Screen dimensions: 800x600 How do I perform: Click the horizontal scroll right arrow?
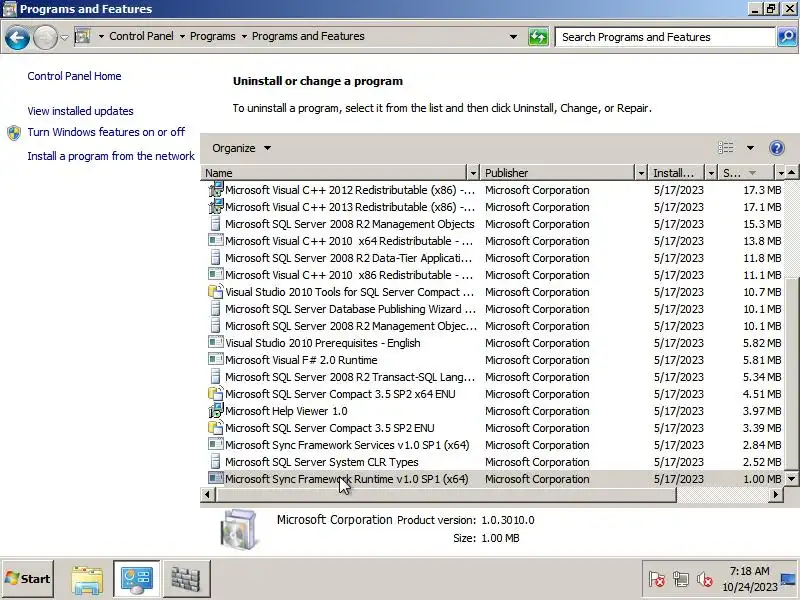[776, 494]
